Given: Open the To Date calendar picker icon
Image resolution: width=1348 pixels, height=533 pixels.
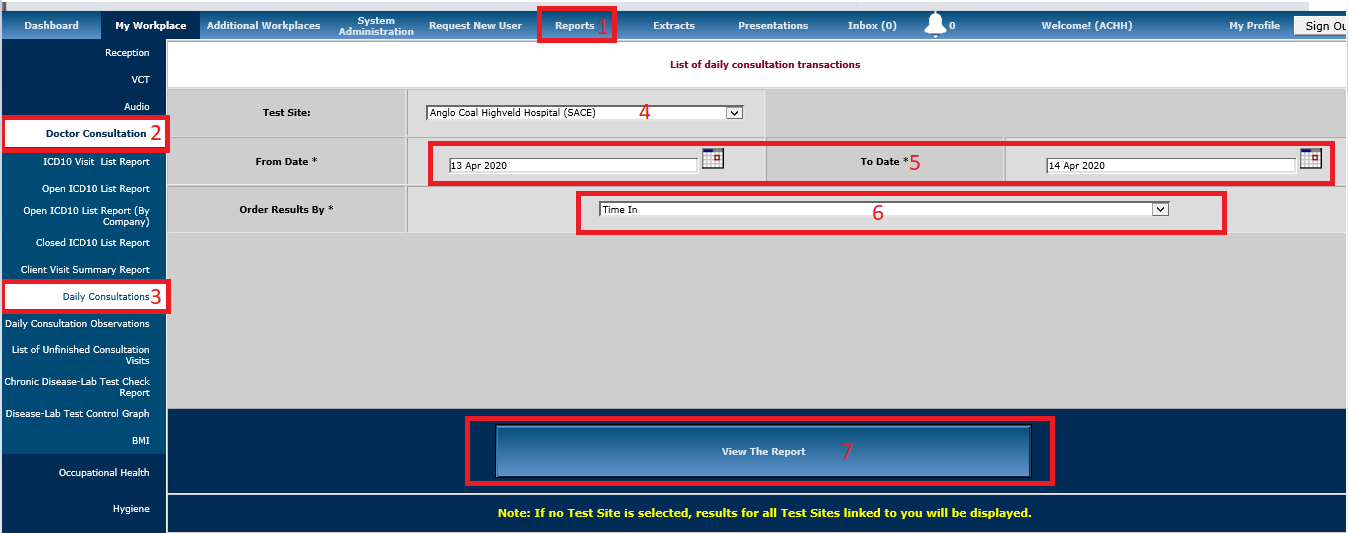Looking at the screenshot, I should [1311, 158].
